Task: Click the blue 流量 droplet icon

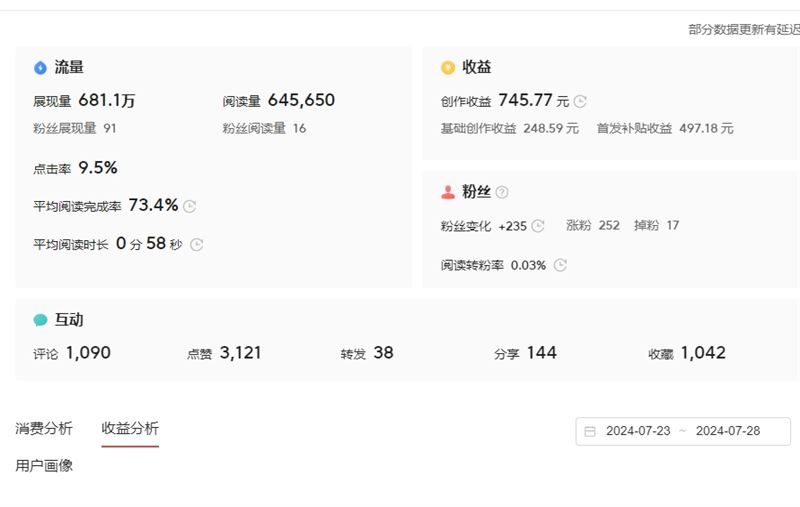Action: point(40,67)
